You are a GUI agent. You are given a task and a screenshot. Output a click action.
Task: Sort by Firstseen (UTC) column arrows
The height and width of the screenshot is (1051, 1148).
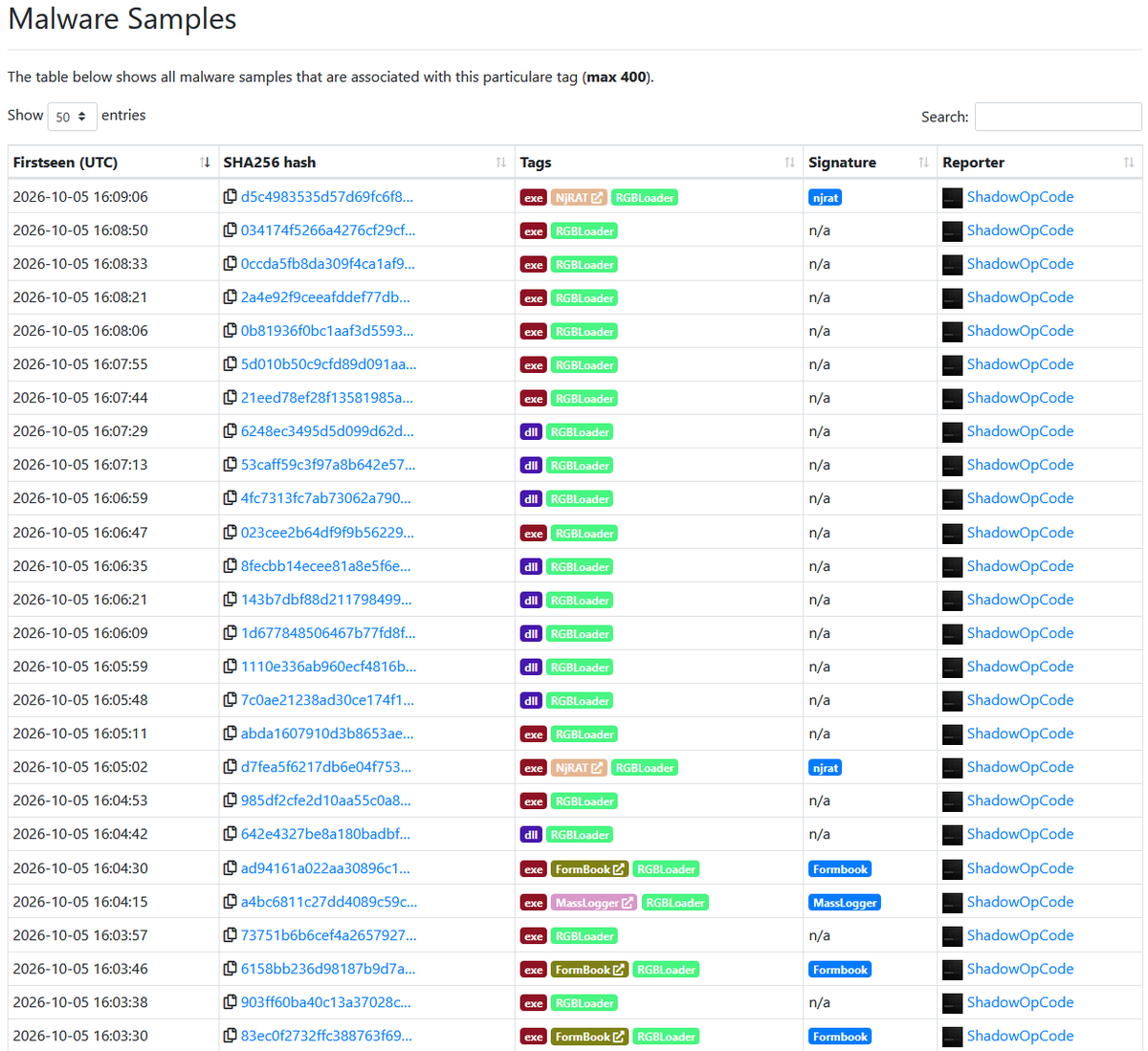[x=205, y=163]
